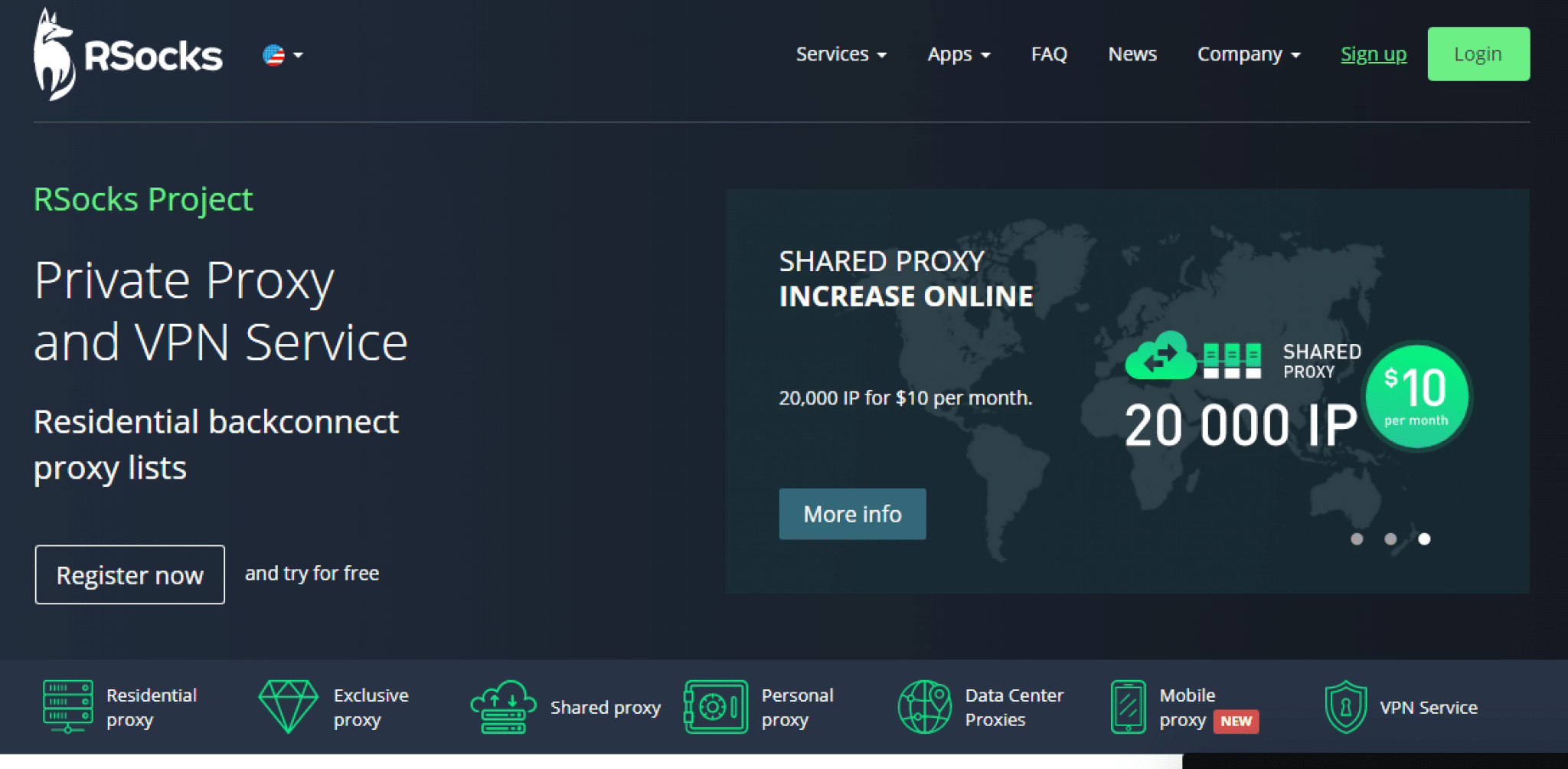1568x769 pixels.
Task: Open the Data Center Proxies label link
Action: [x=1014, y=707]
